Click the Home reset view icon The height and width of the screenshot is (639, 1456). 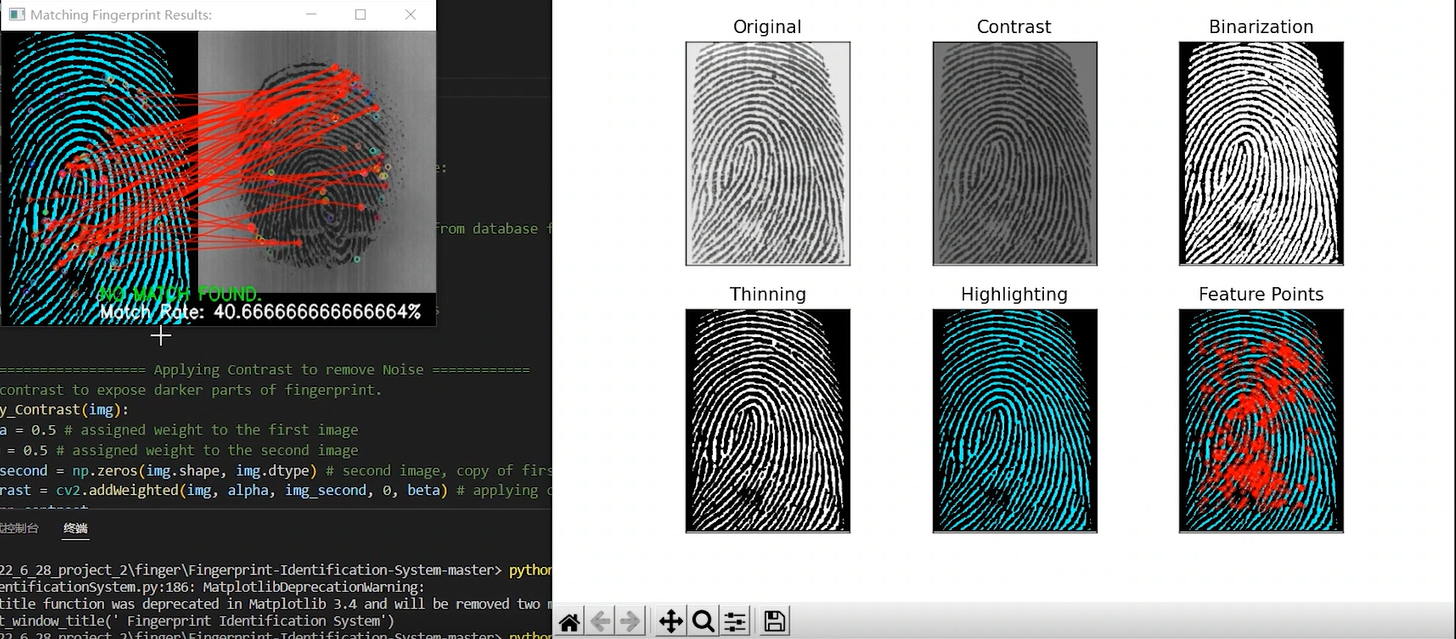[x=570, y=622]
